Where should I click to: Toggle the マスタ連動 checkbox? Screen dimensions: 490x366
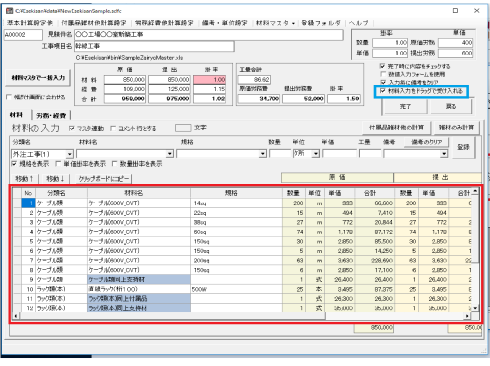click(x=72, y=128)
